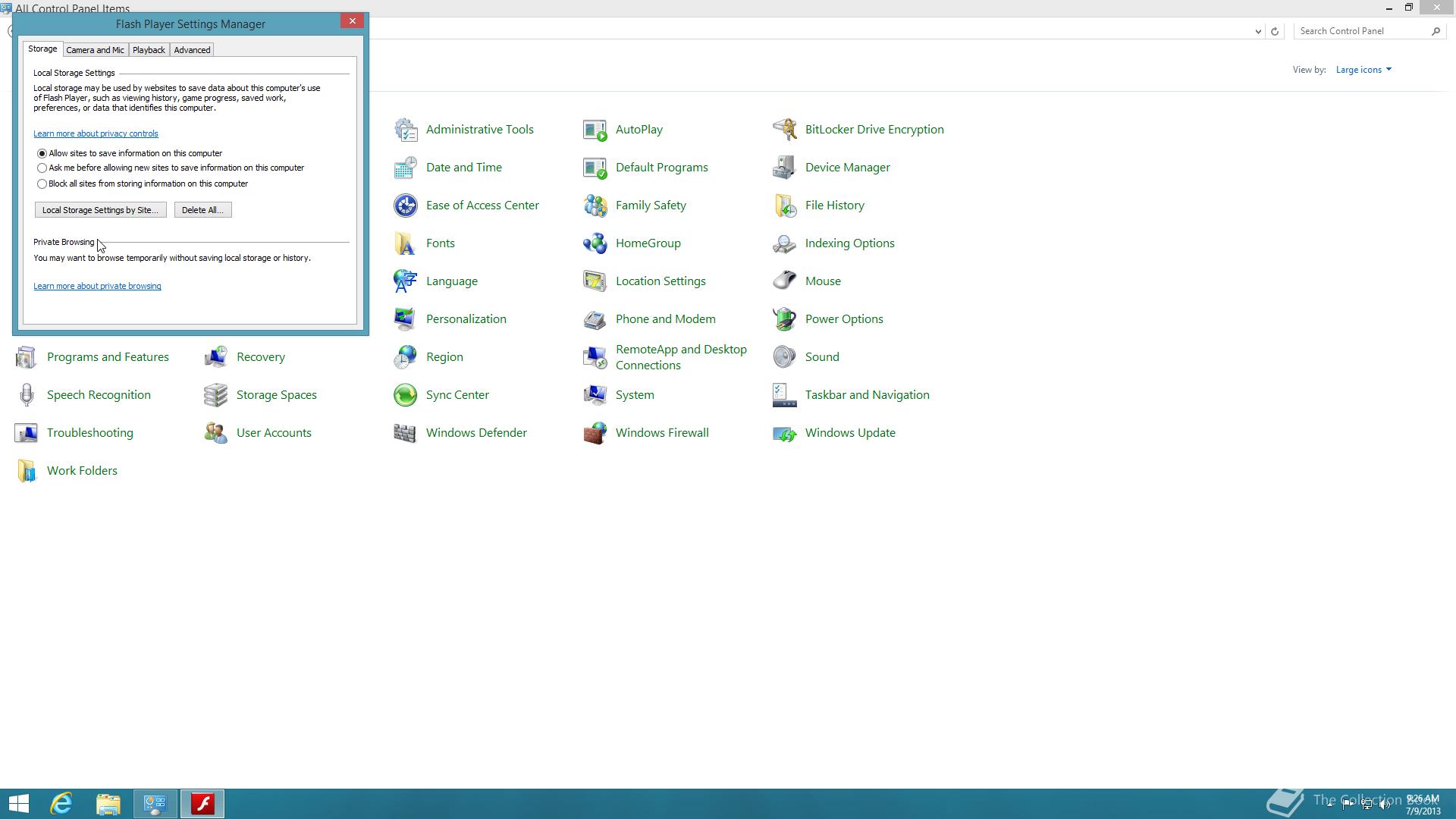Open the Troubleshooting link

click(x=90, y=433)
